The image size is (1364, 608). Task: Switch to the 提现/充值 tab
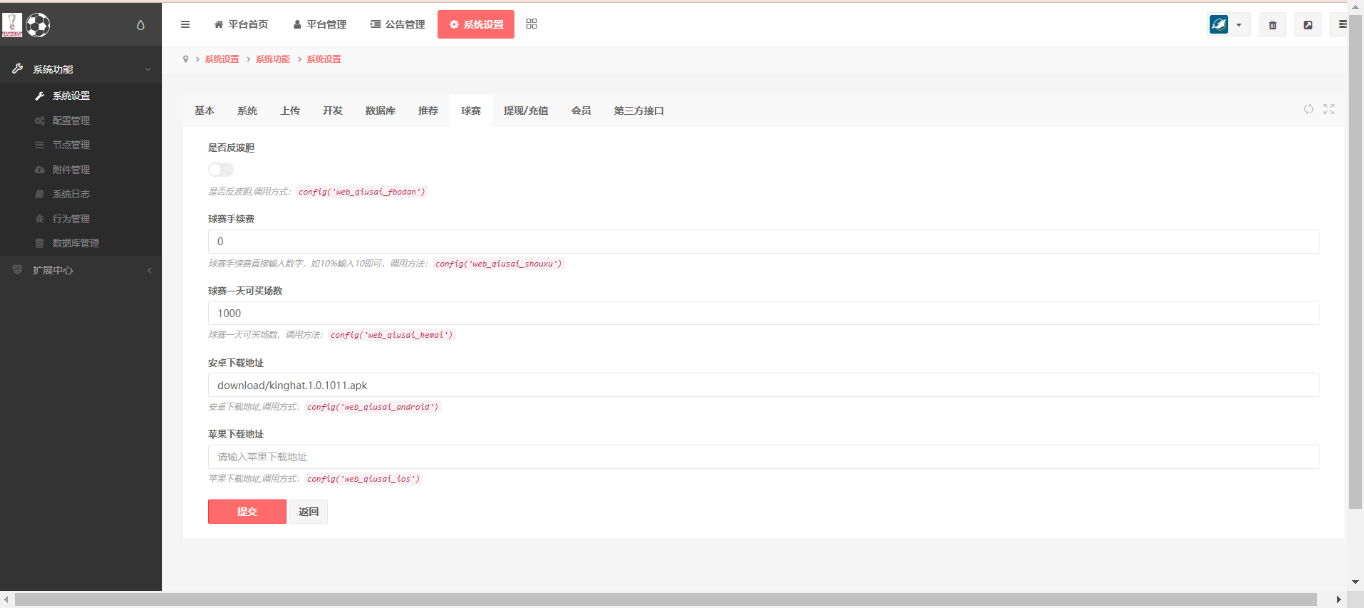pyautogui.click(x=526, y=111)
